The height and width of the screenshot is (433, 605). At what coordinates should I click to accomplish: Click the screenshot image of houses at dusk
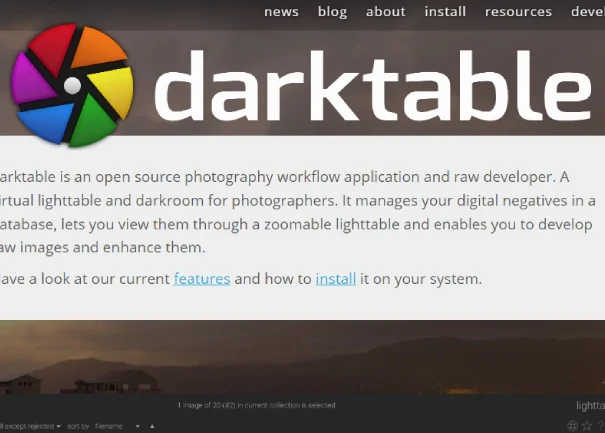[302, 357]
